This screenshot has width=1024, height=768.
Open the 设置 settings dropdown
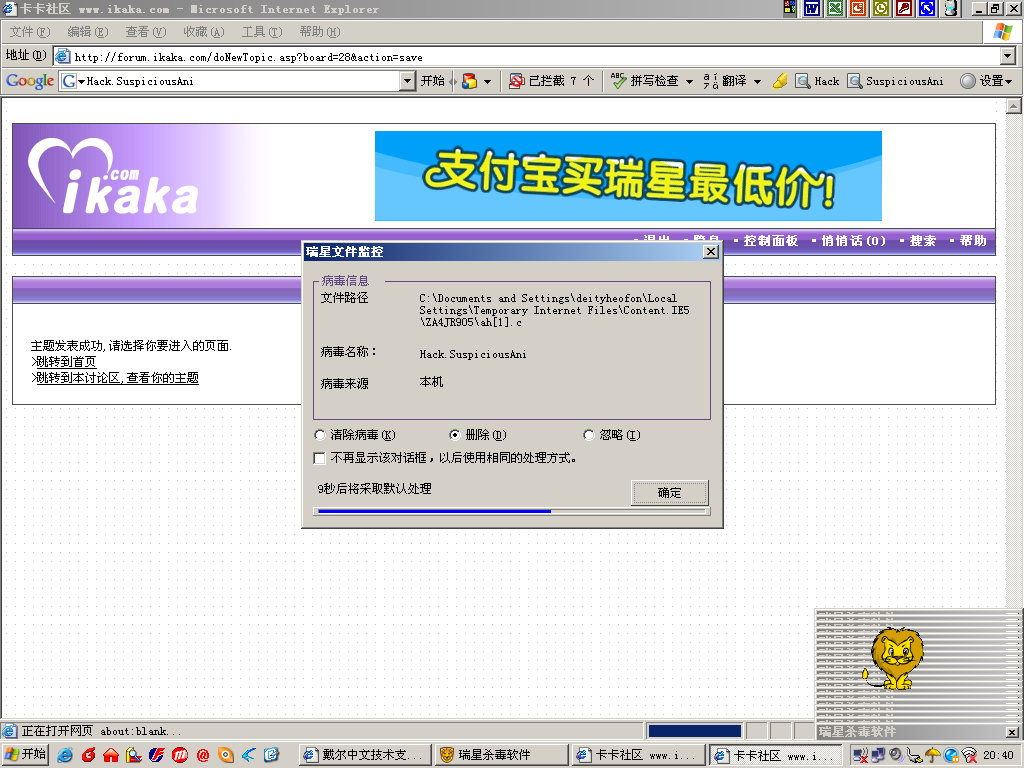point(987,81)
